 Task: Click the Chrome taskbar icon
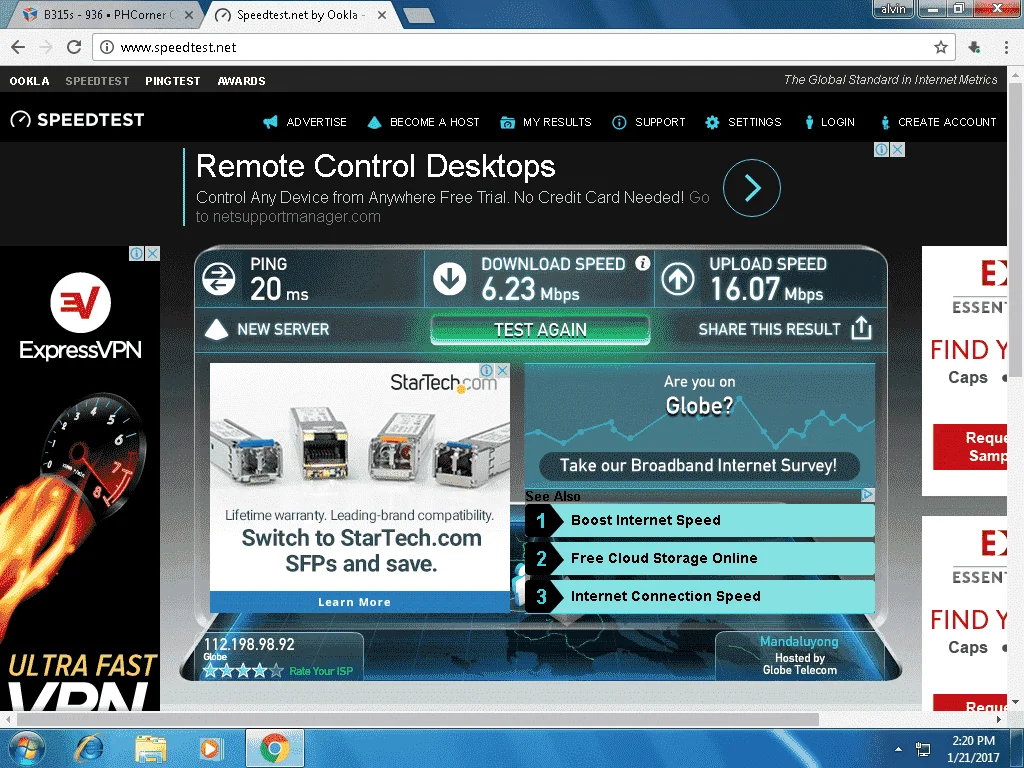pos(275,748)
